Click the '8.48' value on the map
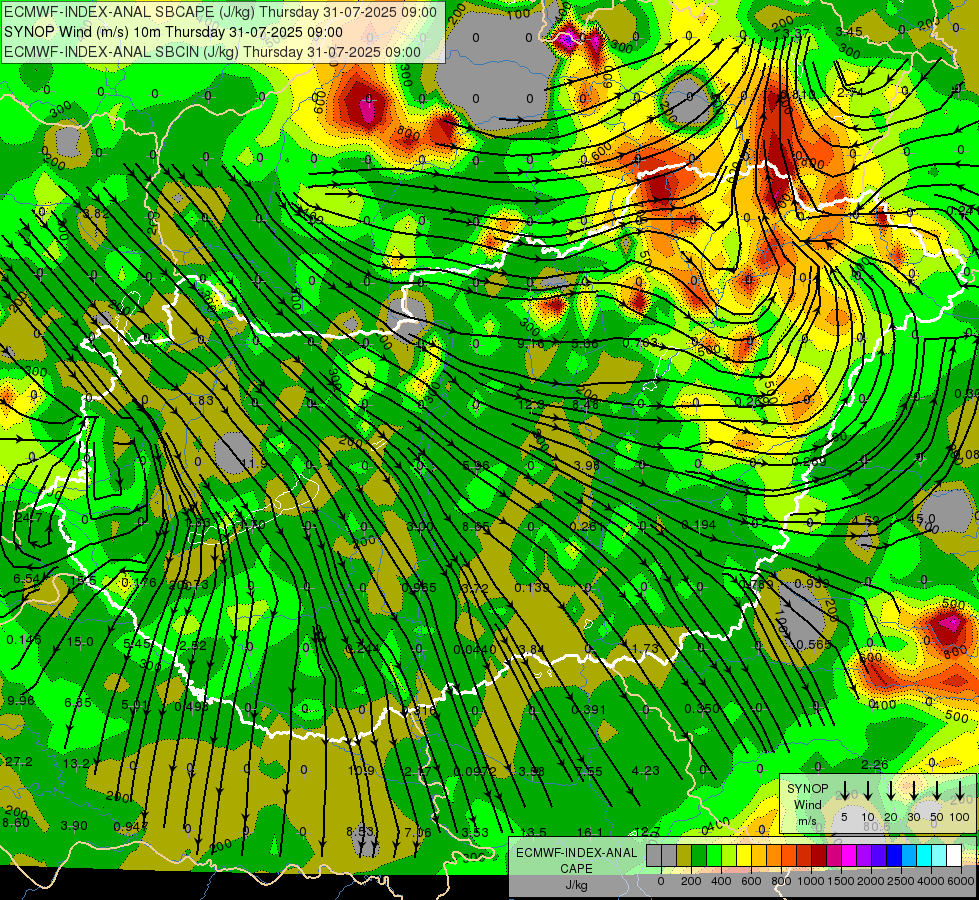This screenshot has height=900, width=979. pyautogui.click(x=586, y=405)
